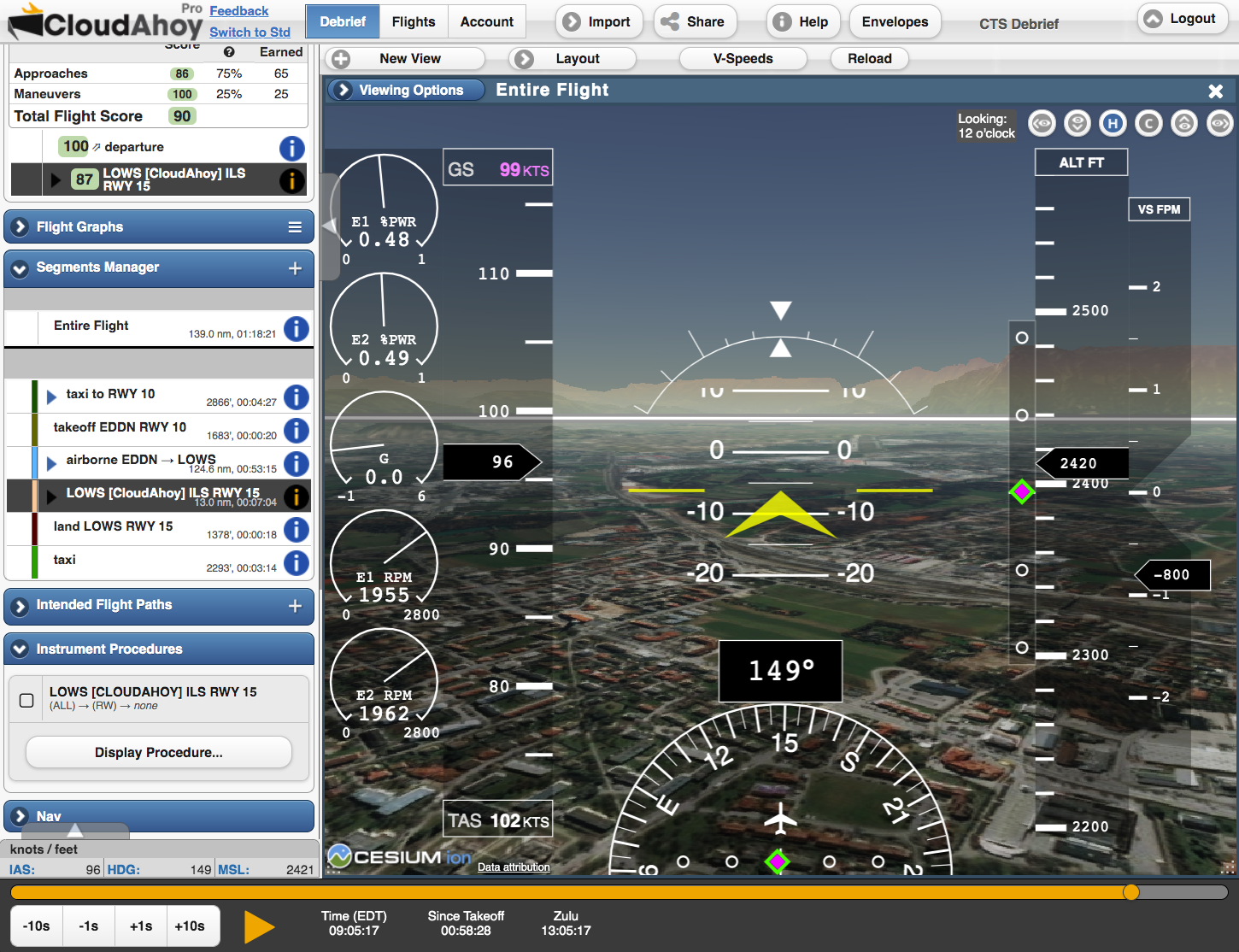Select the Entire Flight segment row
Image resolution: width=1239 pixels, height=952 pixels.
click(159, 329)
